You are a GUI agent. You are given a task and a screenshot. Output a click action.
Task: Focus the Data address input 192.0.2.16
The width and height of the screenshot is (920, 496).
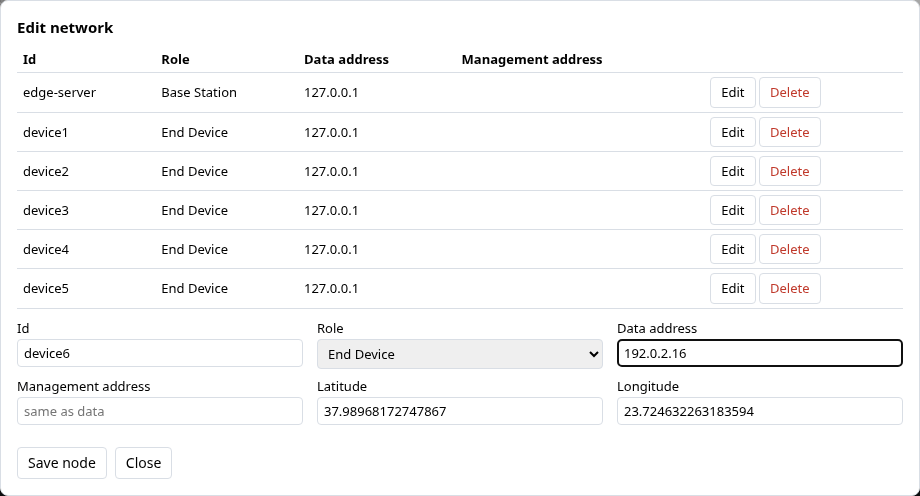tap(759, 353)
